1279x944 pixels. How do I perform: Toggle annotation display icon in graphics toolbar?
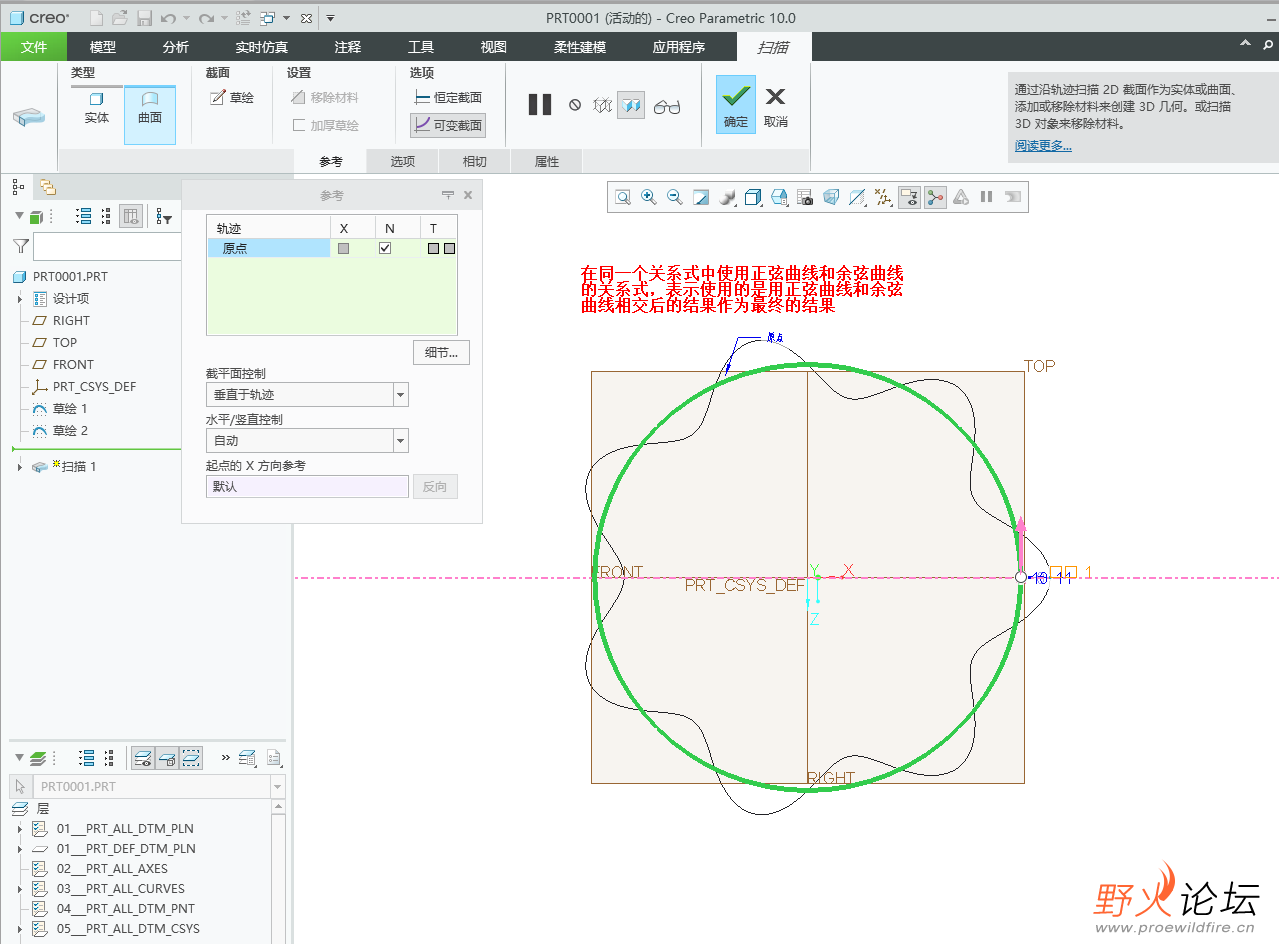909,197
